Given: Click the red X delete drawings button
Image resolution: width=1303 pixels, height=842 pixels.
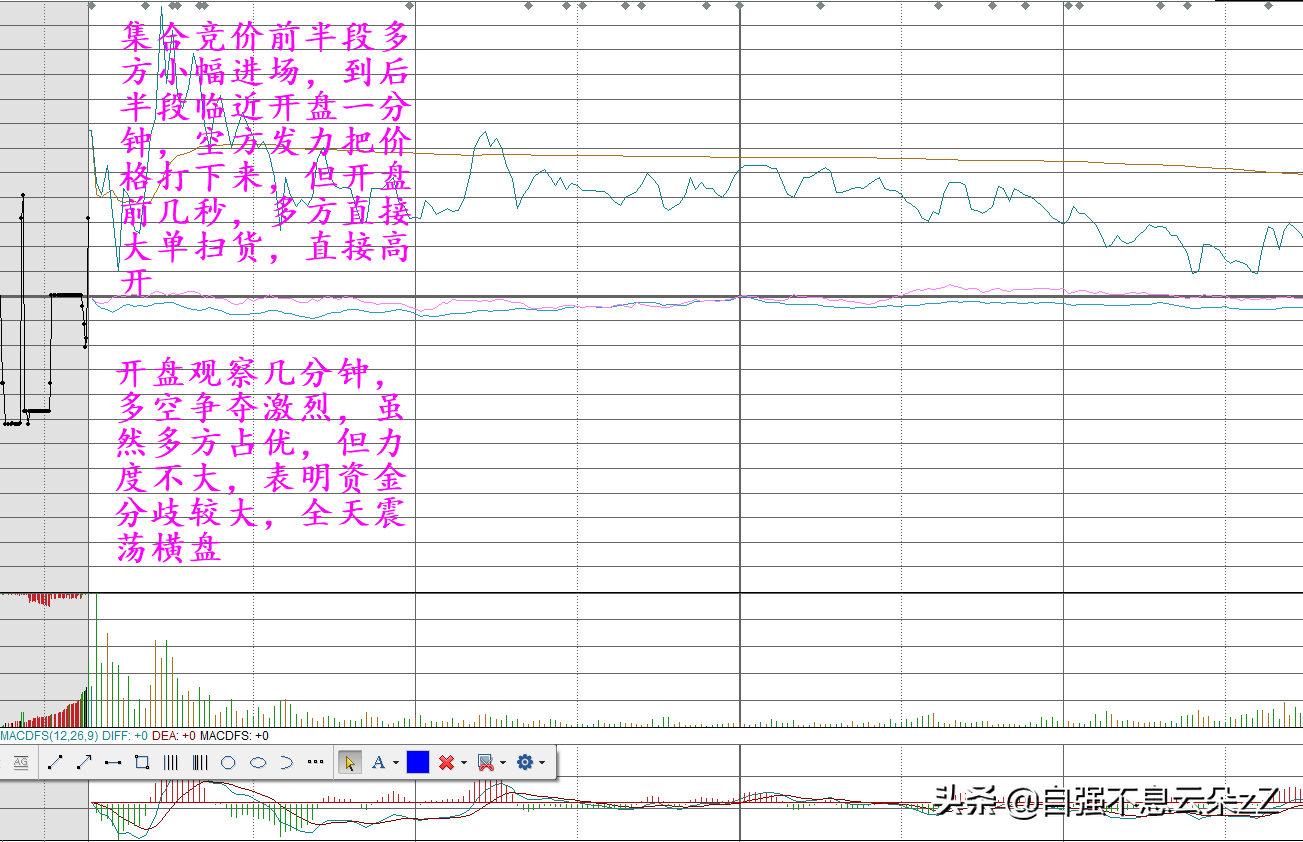Looking at the screenshot, I should pos(446,762).
